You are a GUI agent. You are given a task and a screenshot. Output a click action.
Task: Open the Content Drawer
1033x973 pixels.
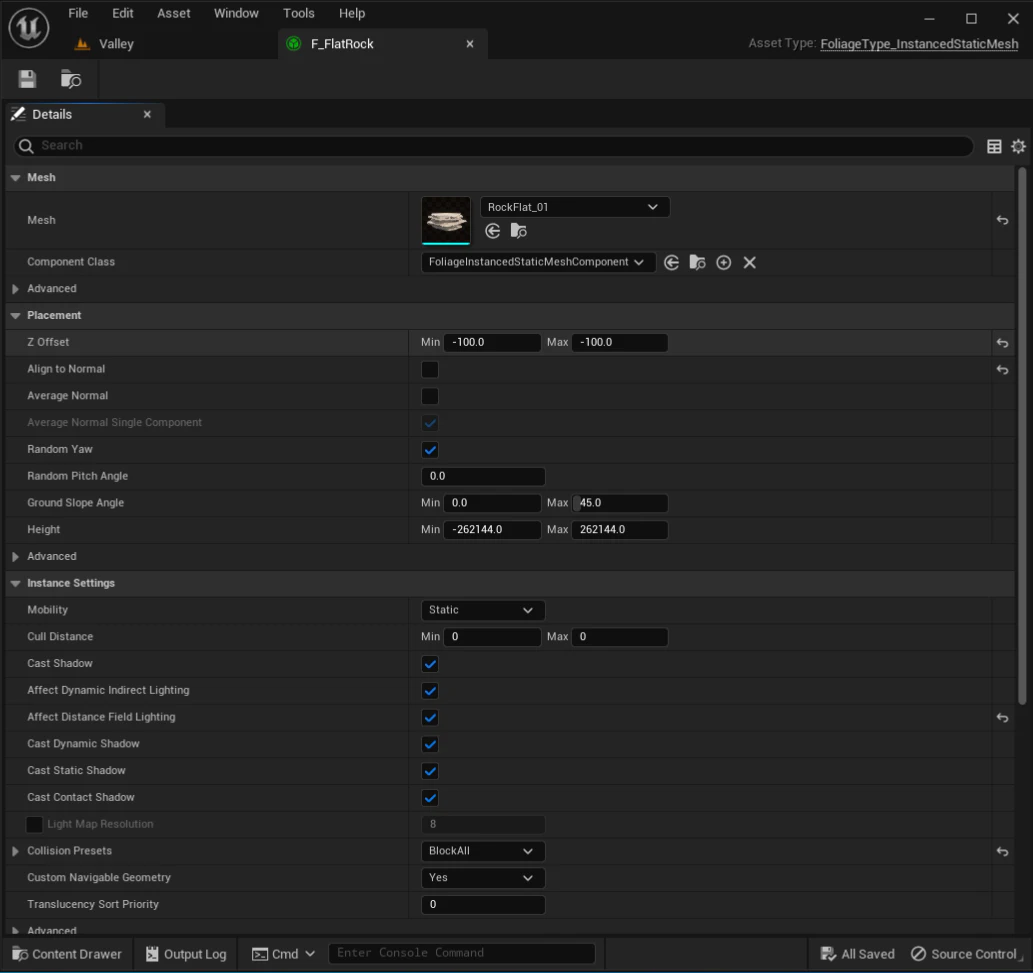67,954
